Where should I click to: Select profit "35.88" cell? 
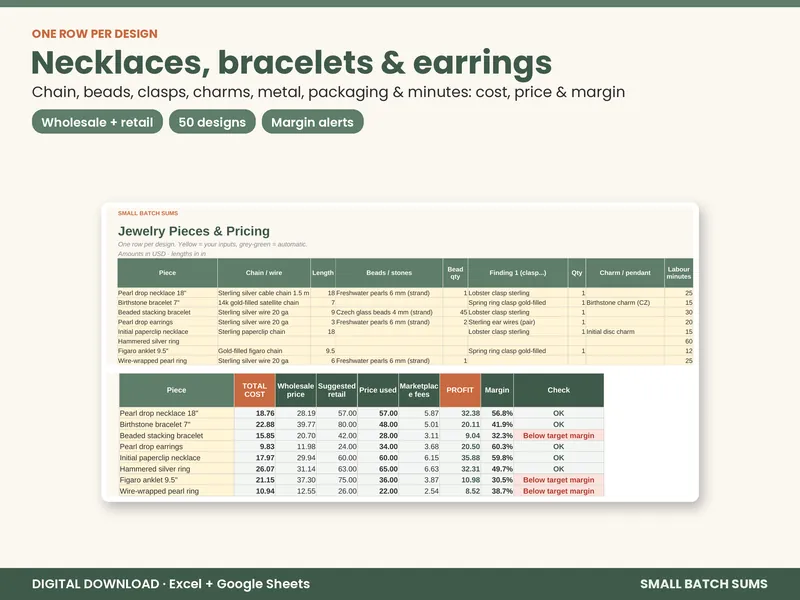(x=460, y=458)
